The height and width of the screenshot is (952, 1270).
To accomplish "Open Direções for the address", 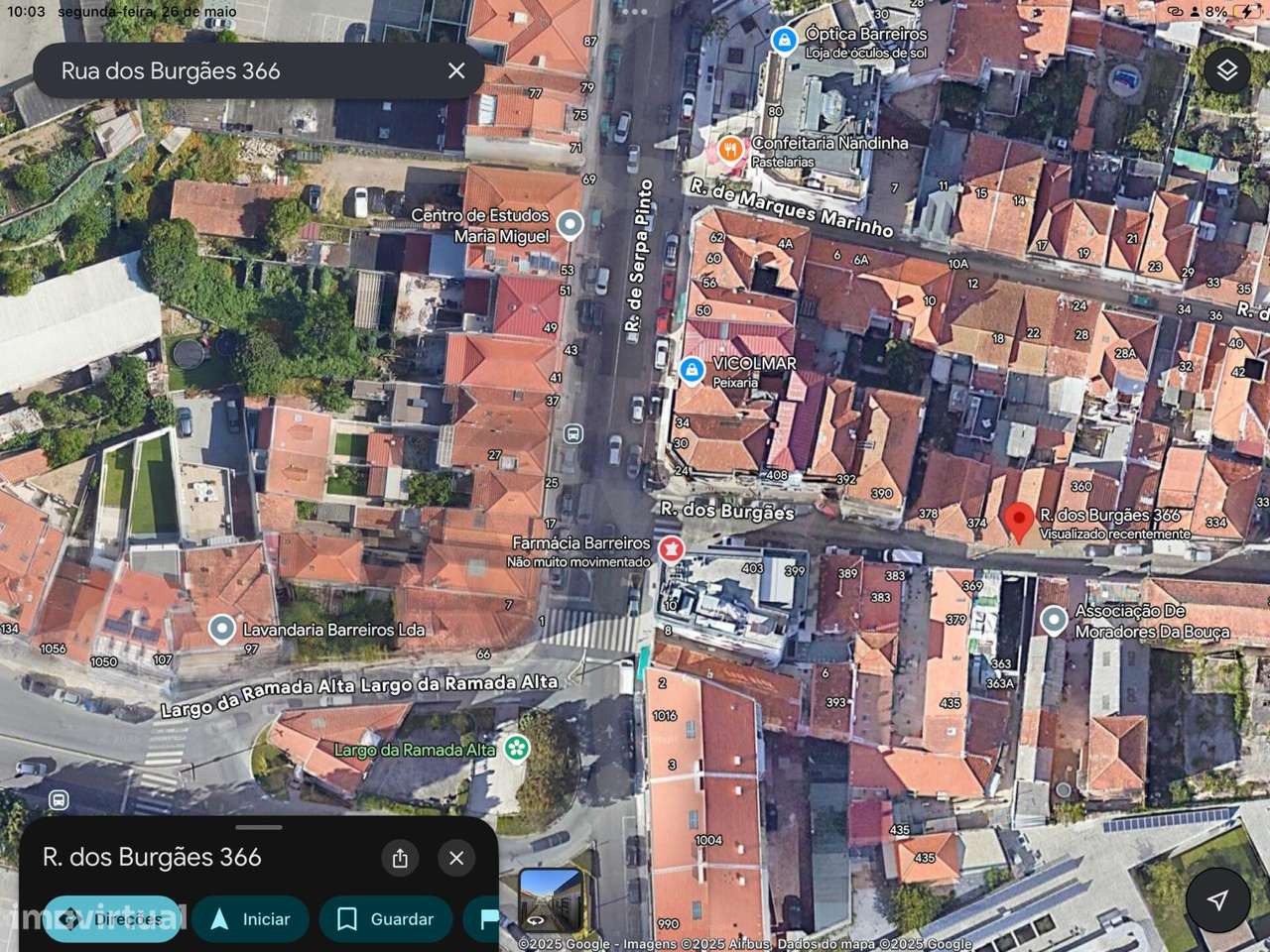I will pyautogui.click(x=109, y=919).
